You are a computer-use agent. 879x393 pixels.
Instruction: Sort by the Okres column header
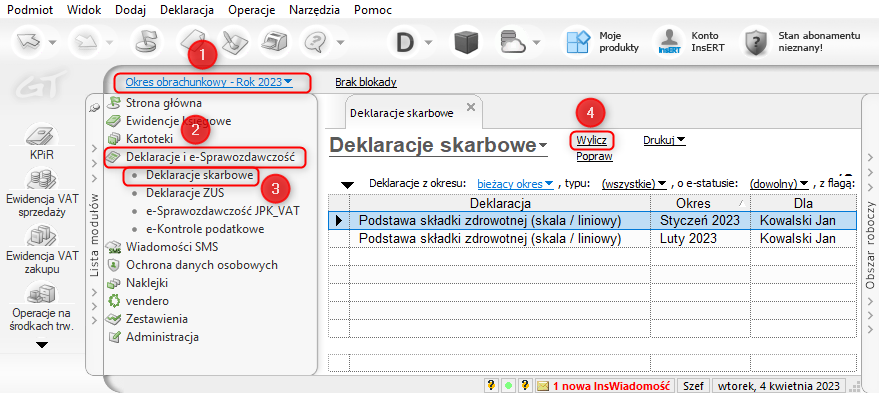click(x=701, y=203)
